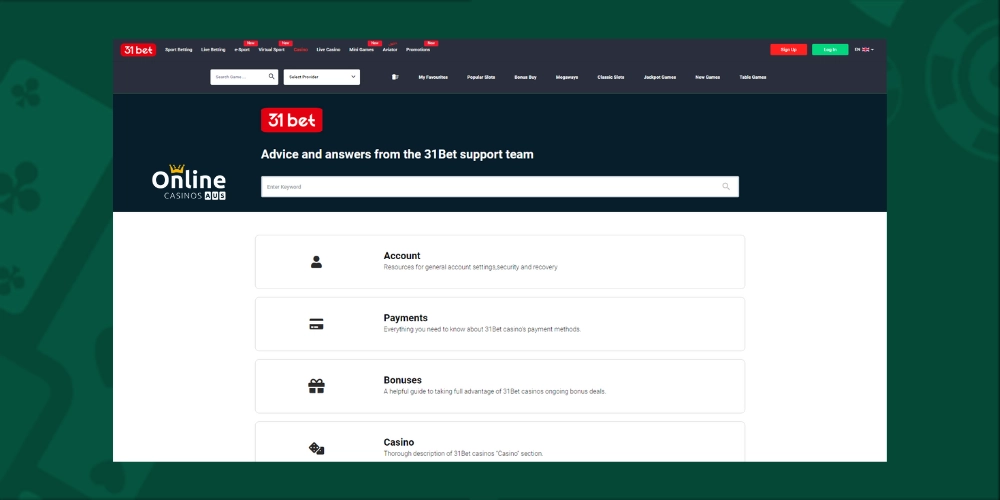This screenshot has height=500, width=1000.
Task: Click 'Everything you need to know about 31Bet' description
Action: click(482, 330)
